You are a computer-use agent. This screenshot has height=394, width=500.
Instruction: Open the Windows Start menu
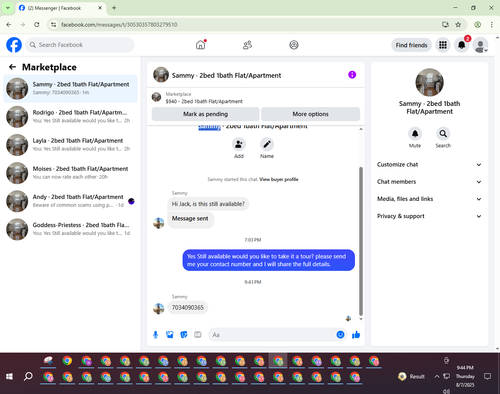9,376
